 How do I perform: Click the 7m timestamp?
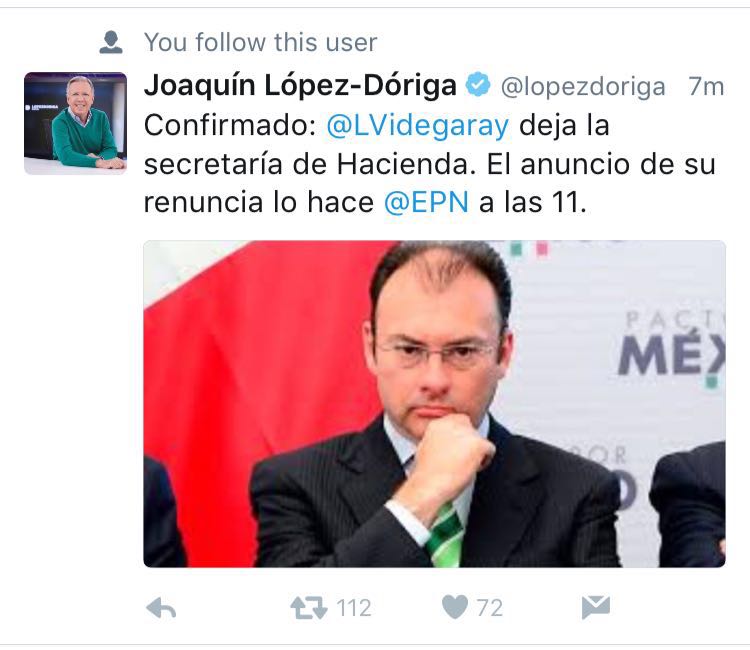pyautogui.click(x=706, y=86)
